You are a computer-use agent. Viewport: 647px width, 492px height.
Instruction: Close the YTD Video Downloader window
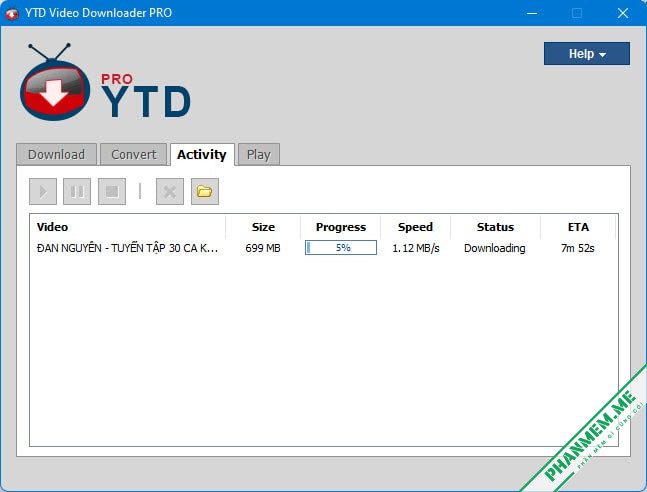pyautogui.click(x=623, y=13)
